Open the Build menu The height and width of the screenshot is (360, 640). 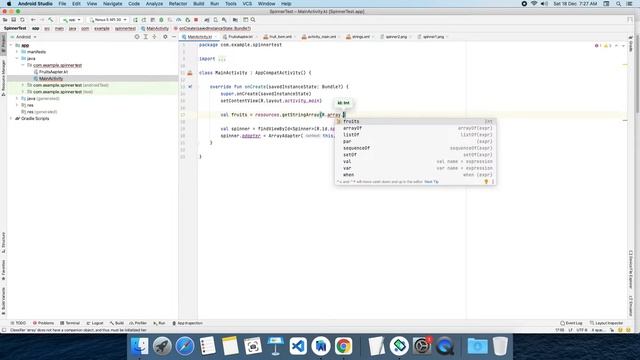pos(199,4)
